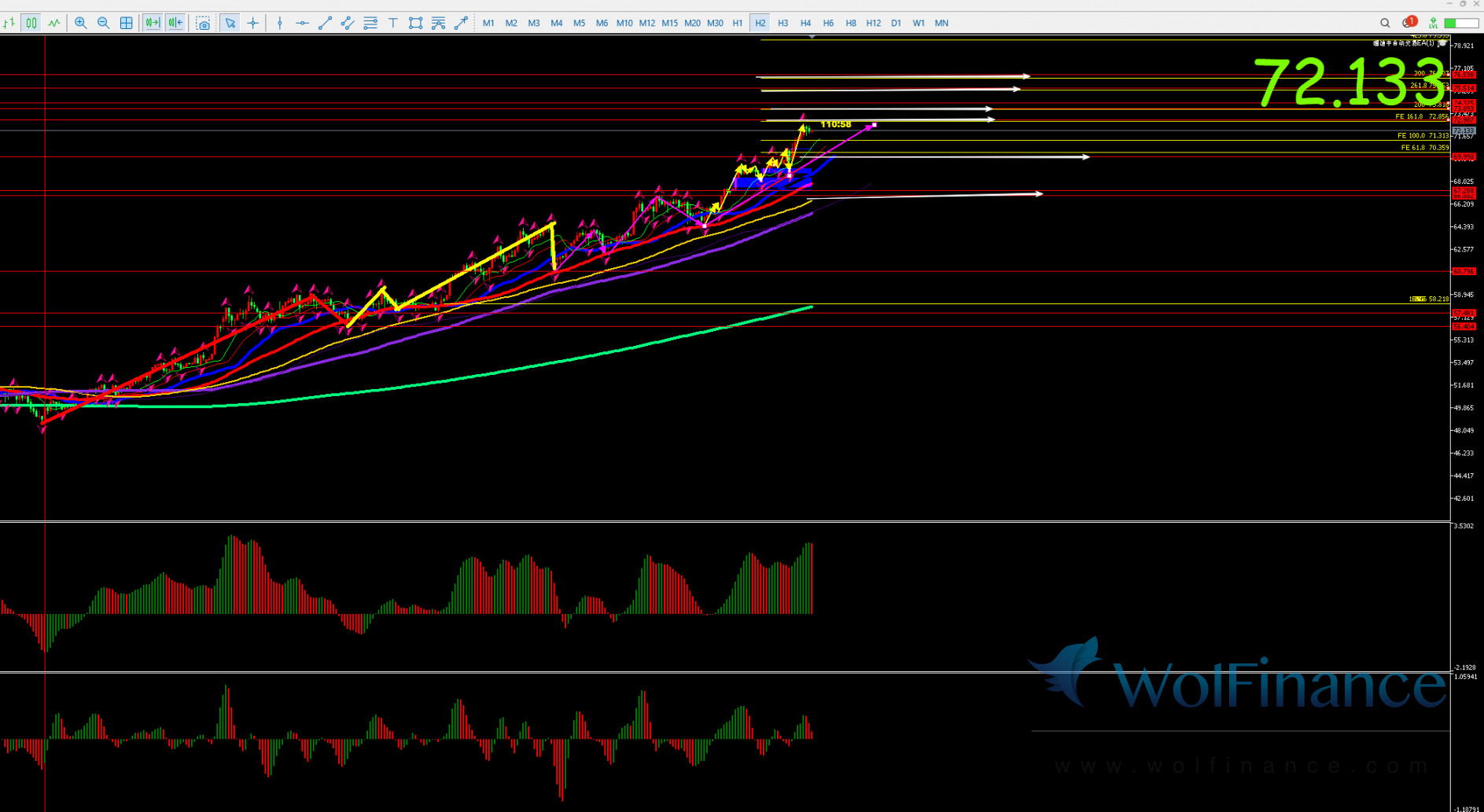The width and height of the screenshot is (1484, 812).
Task: Open the tile windows grid icon
Action: click(x=126, y=23)
